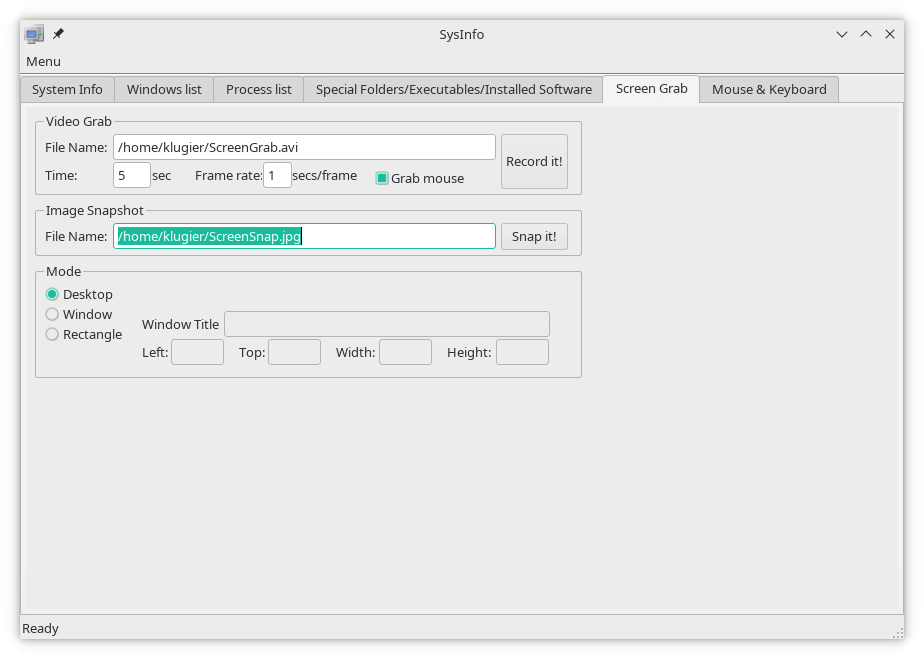The image size is (924, 659).
Task: Switch to the Mouse & Keyboard tab
Action: pyautogui.click(x=769, y=89)
